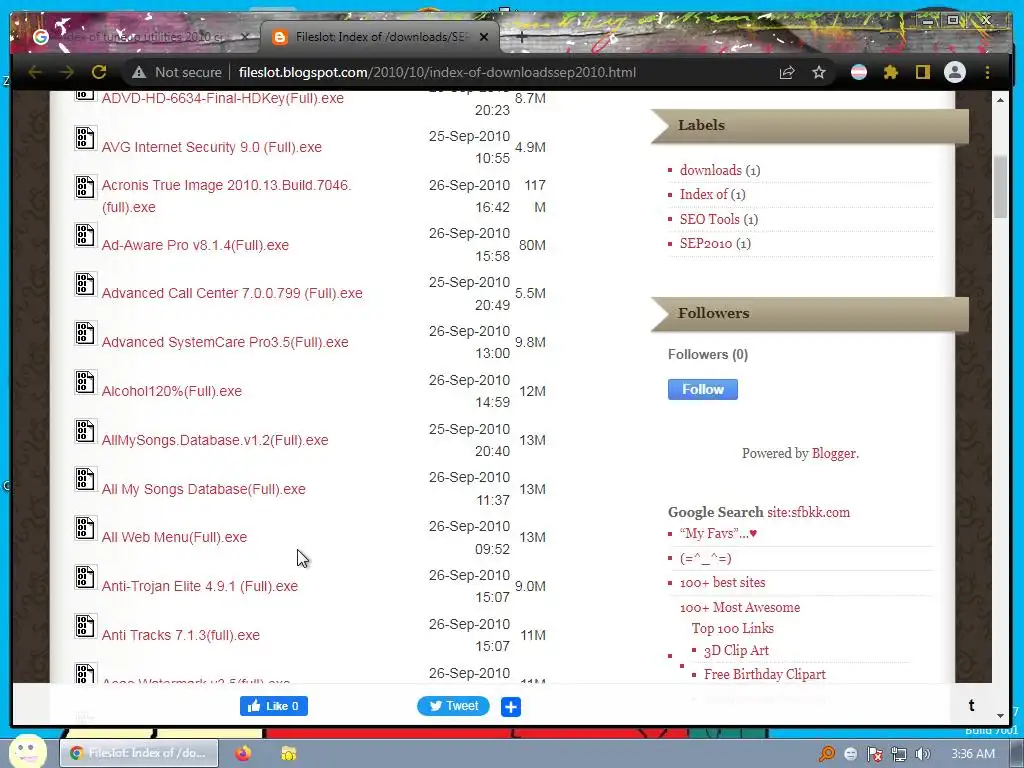Click the Fileslot taskbar window button

coord(140,753)
